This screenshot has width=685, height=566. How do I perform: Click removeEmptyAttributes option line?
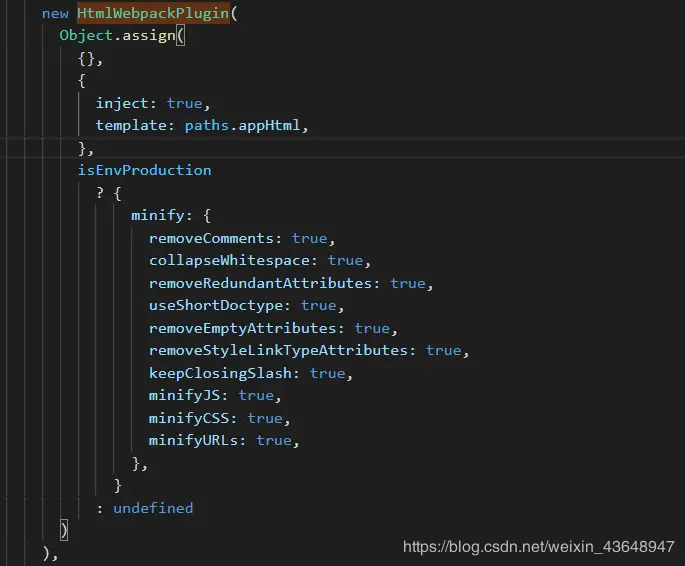click(273, 328)
